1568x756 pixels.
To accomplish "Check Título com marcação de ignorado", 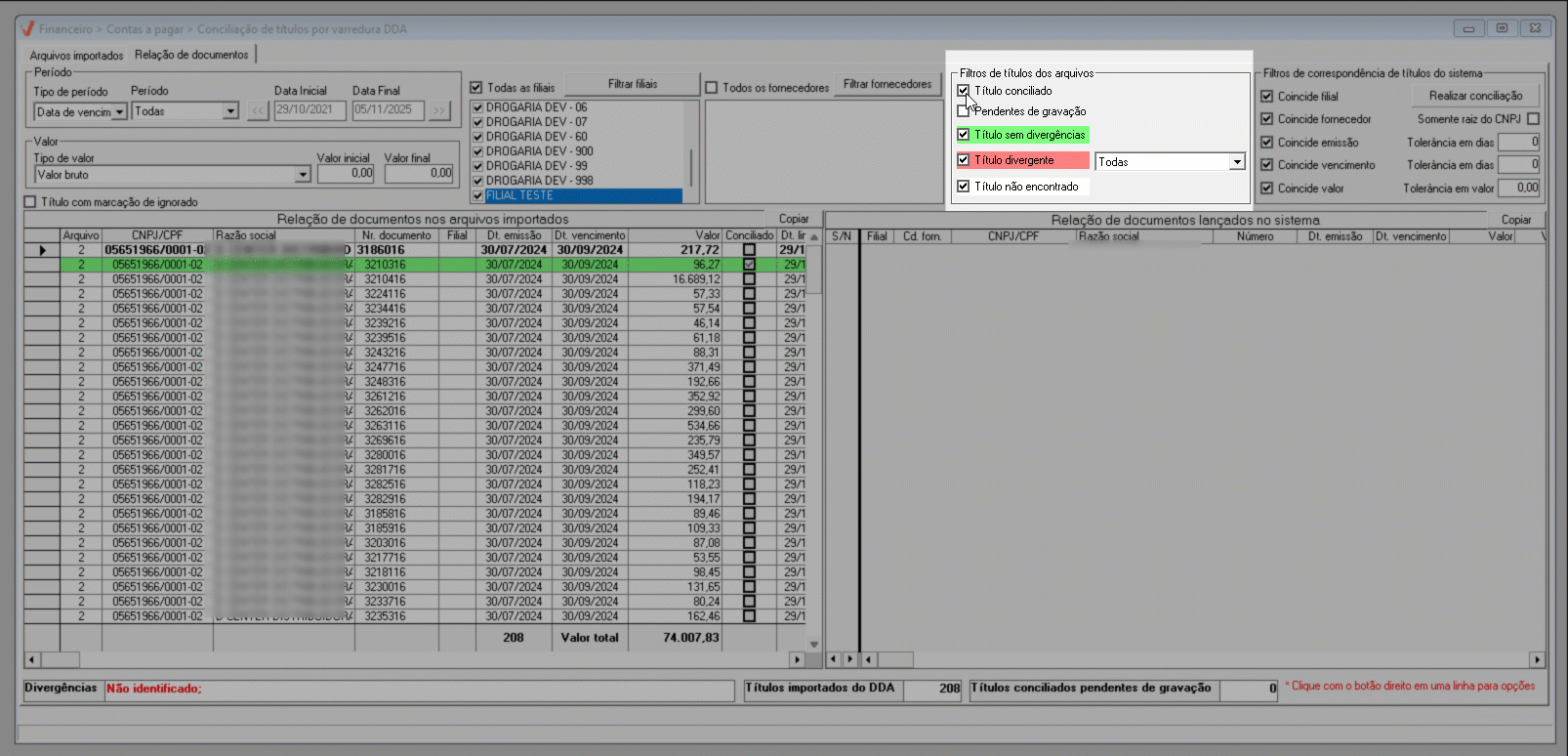I will pyautogui.click(x=30, y=202).
